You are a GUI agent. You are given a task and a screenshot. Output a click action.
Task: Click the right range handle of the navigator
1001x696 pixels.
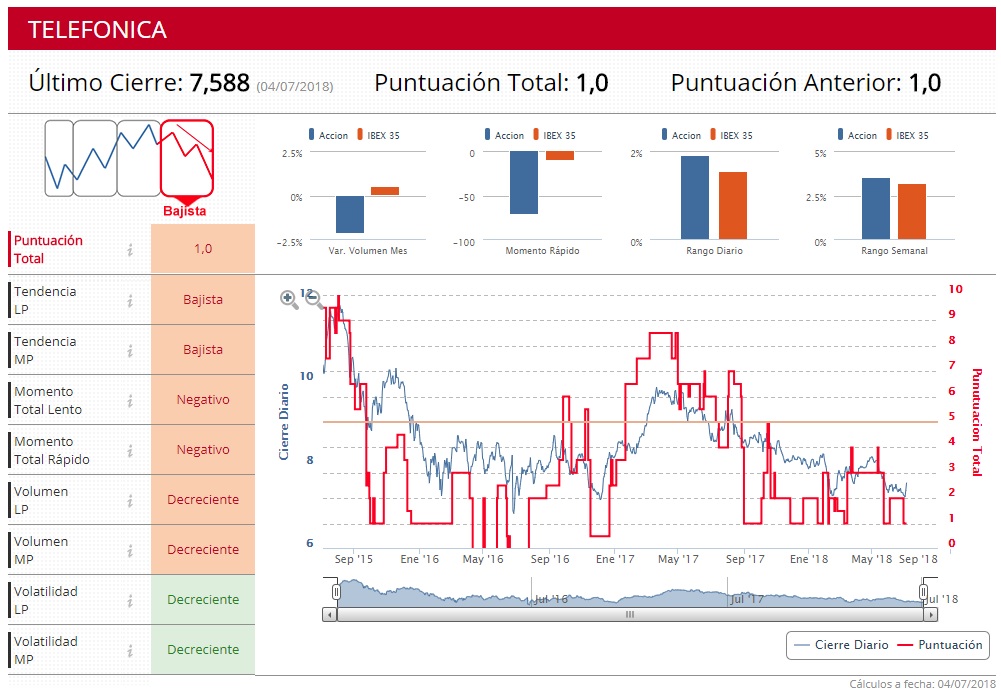tap(923, 593)
